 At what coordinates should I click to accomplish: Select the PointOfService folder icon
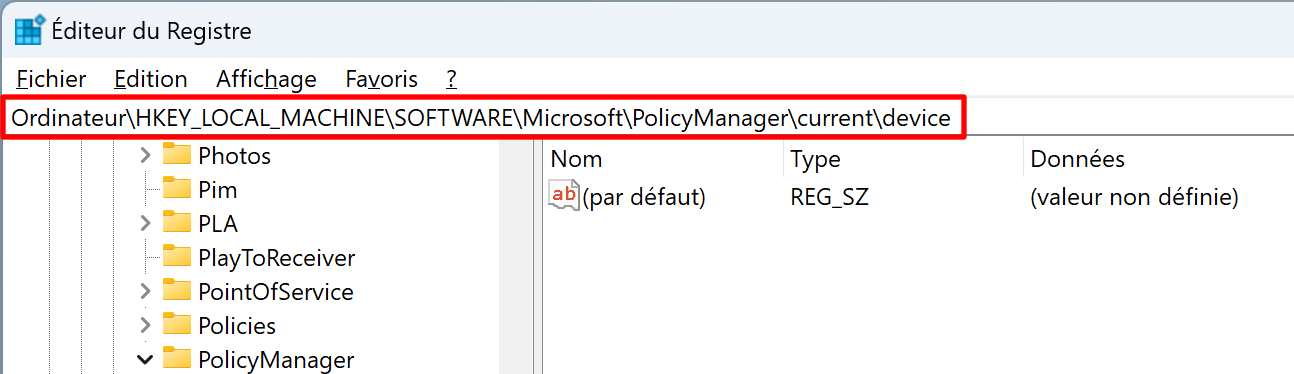point(177,291)
